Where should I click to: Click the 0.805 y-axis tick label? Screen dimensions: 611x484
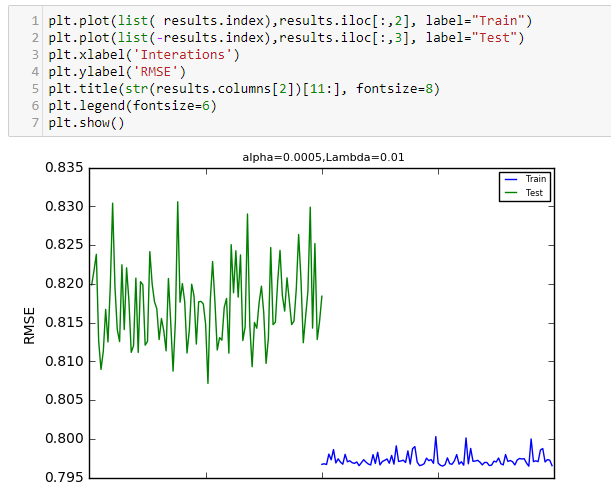tap(64, 400)
